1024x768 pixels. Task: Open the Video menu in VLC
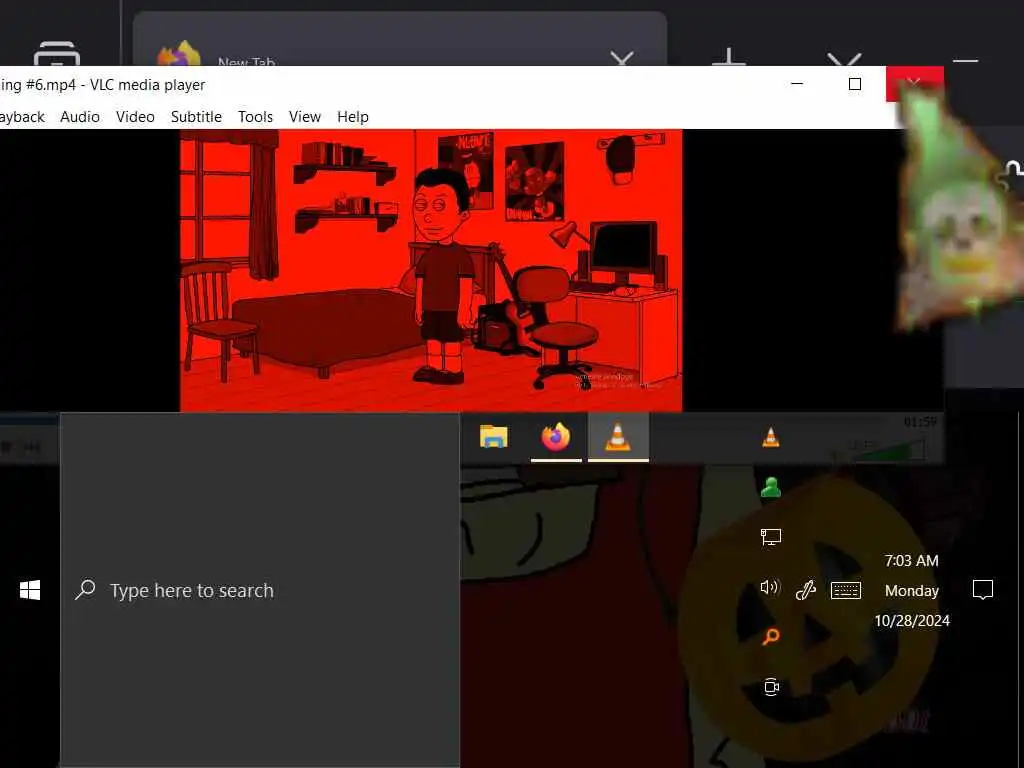135,117
